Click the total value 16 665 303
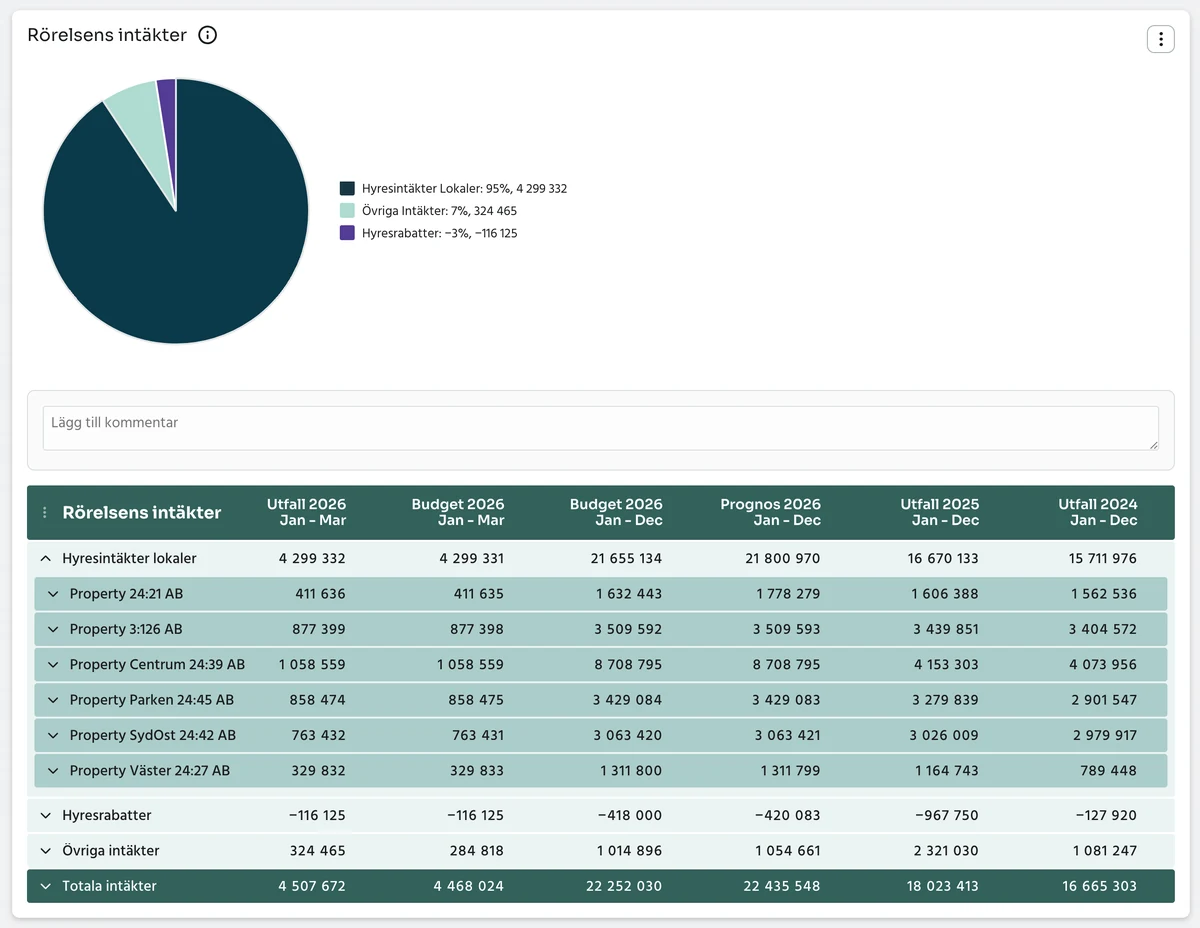1200x928 pixels. [x=1100, y=886]
